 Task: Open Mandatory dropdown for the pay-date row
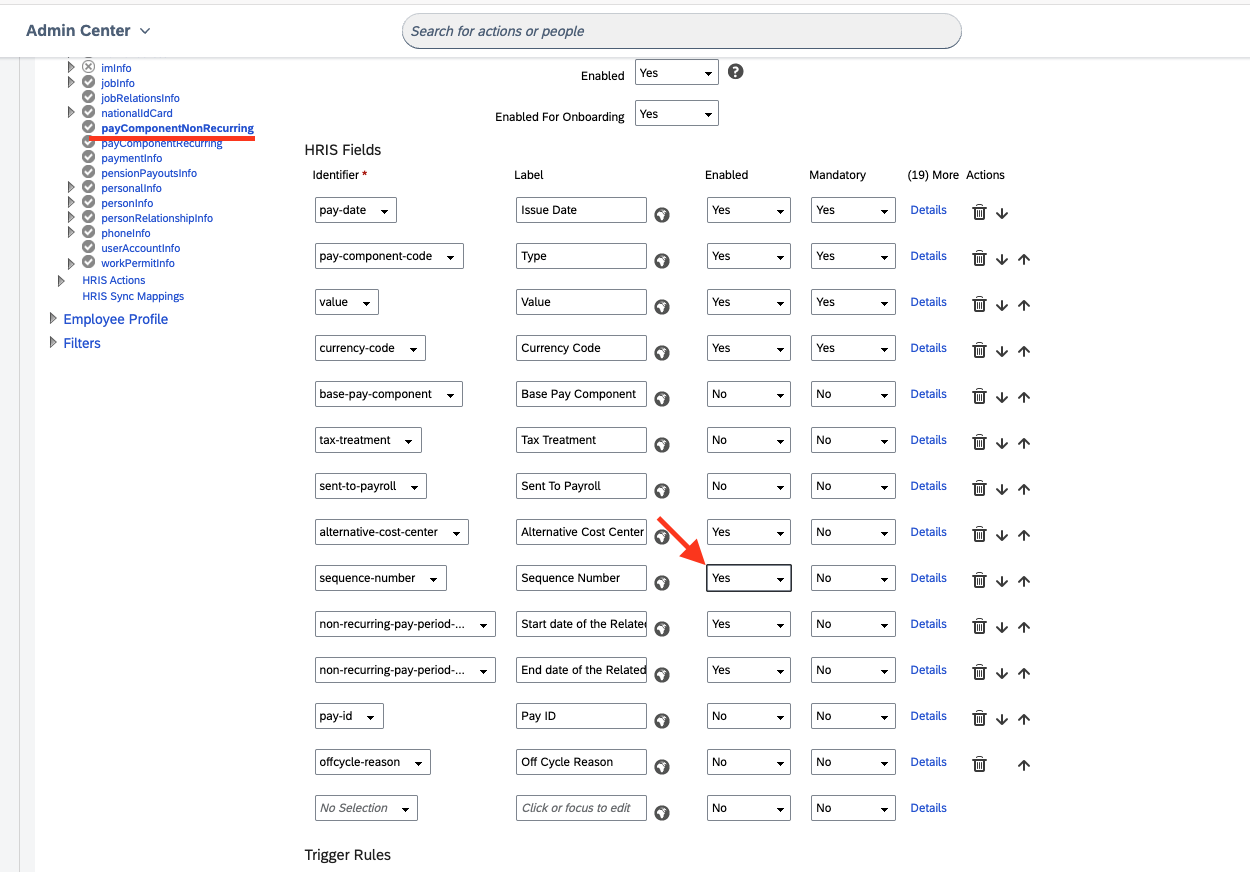click(852, 210)
